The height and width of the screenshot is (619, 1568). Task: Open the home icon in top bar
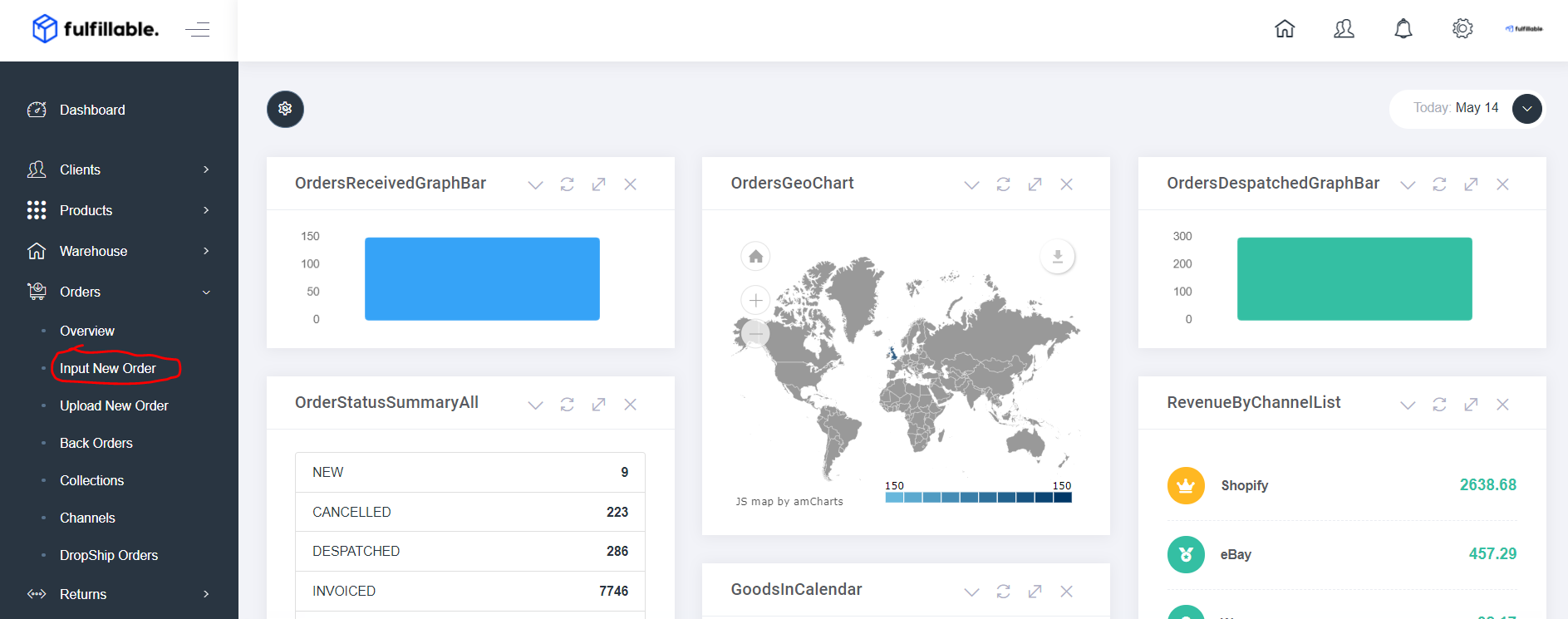point(1285,29)
